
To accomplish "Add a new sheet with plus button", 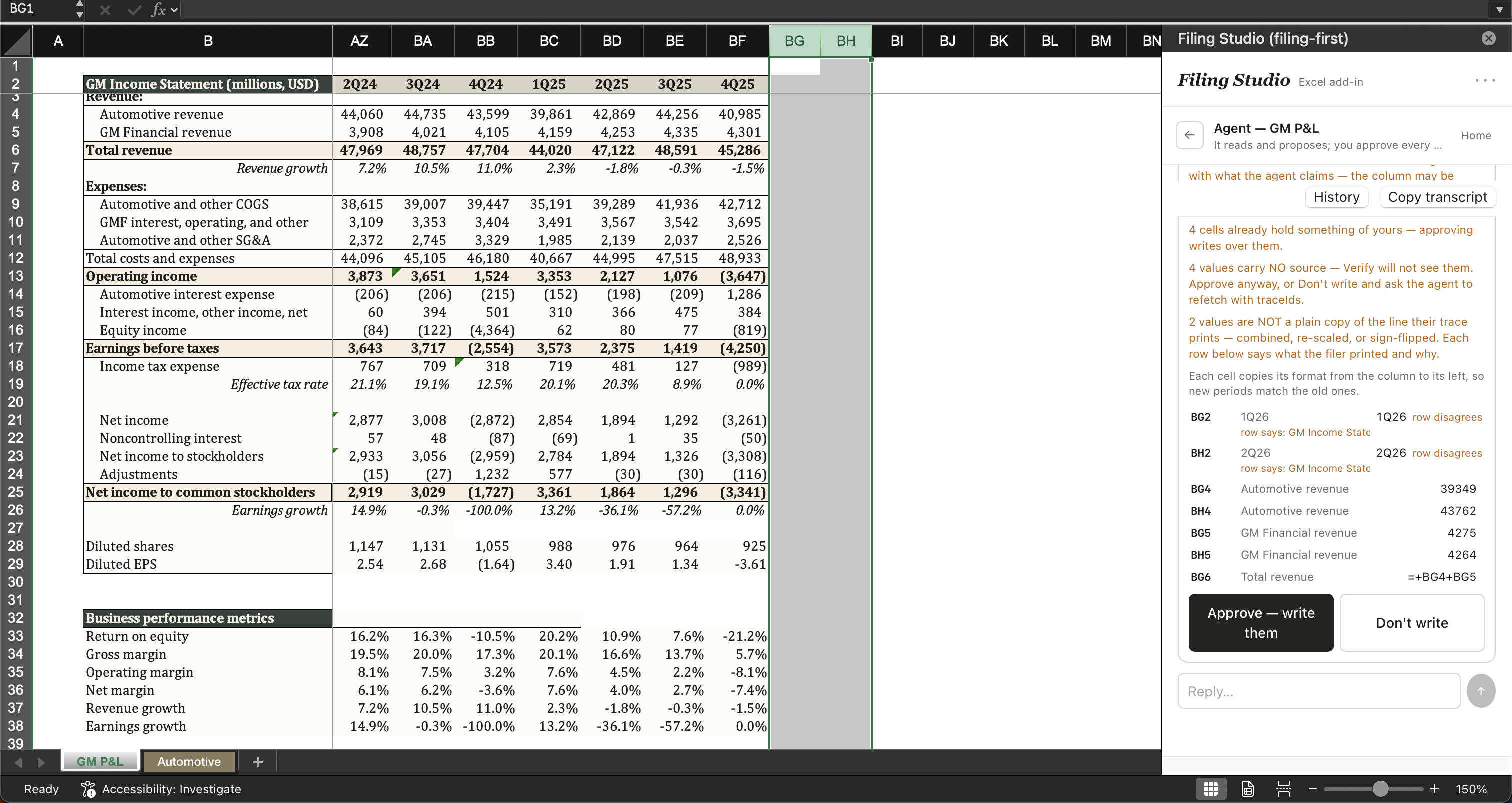I will point(257,761).
